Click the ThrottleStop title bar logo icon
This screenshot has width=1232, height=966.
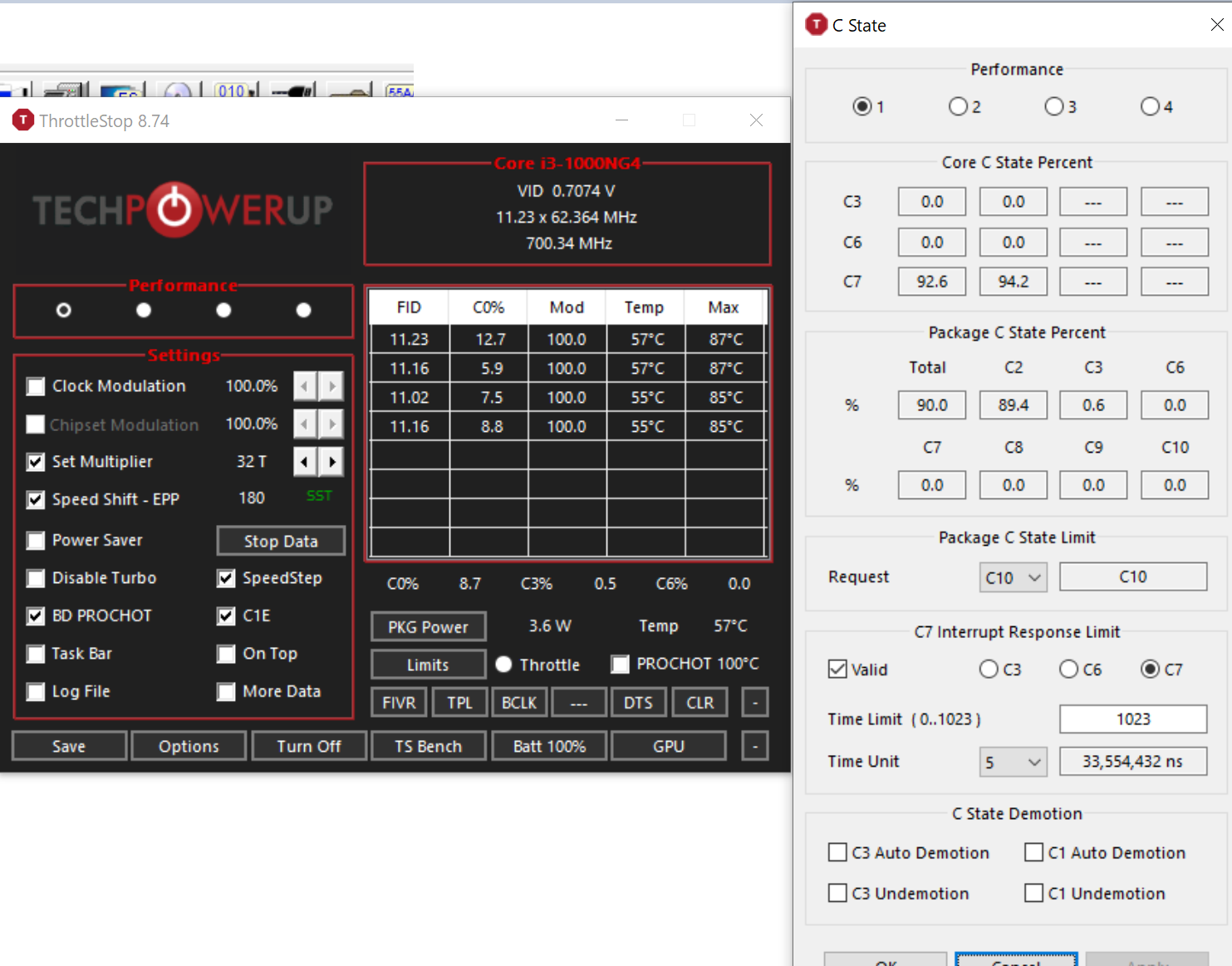click(x=23, y=120)
